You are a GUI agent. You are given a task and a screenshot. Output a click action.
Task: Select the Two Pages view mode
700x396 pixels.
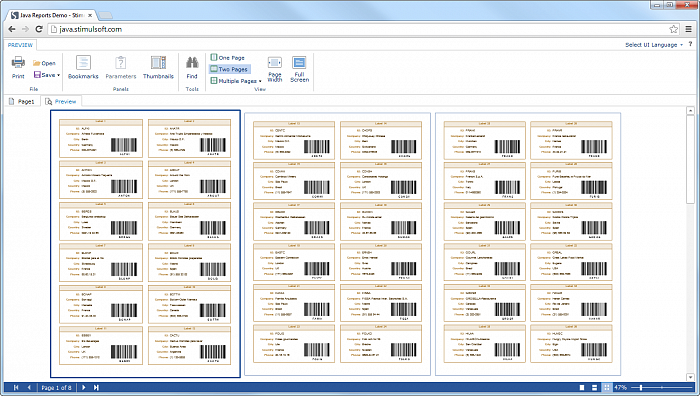[229, 69]
